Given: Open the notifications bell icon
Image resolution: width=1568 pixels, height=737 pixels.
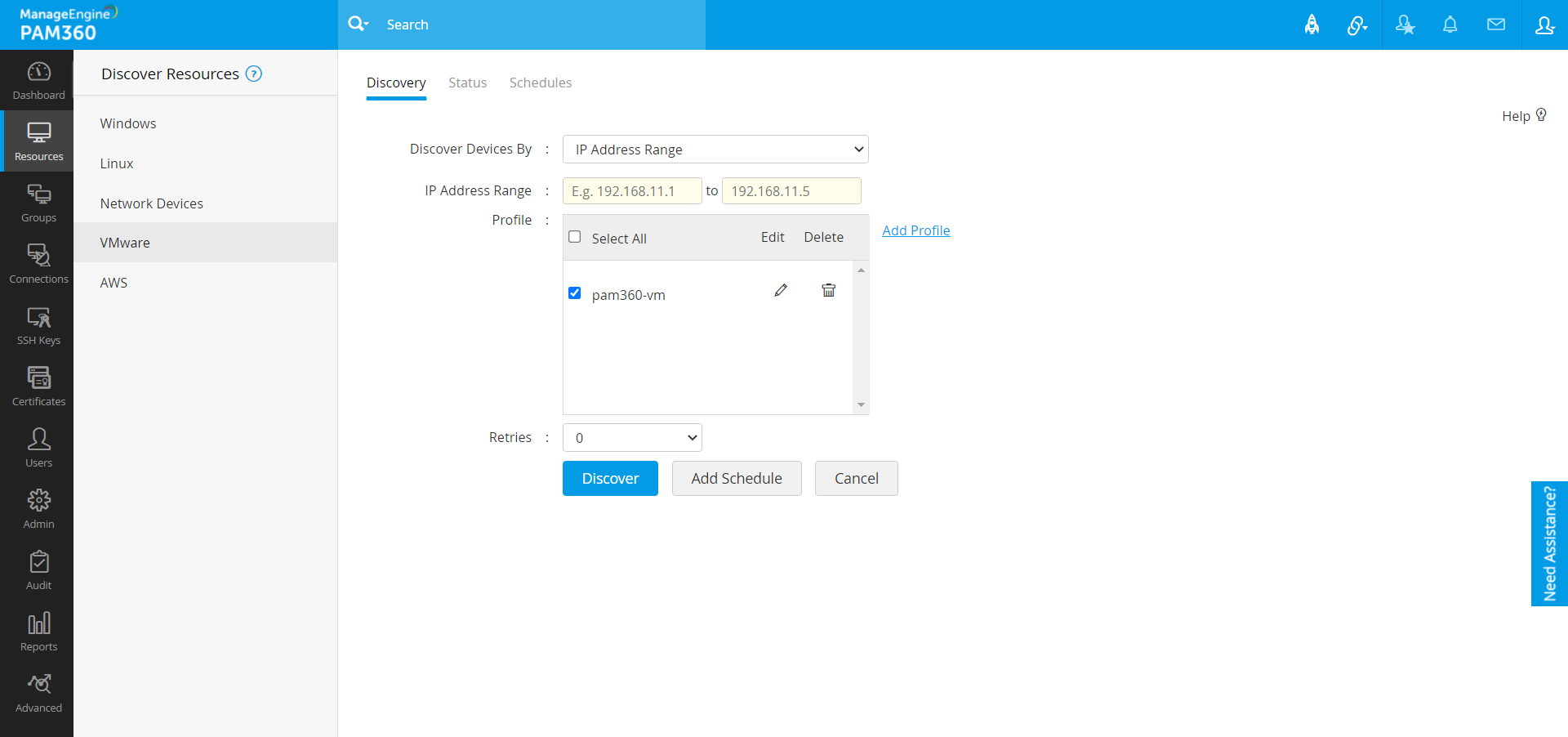Looking at the screenshot, I should [1450, 25].
